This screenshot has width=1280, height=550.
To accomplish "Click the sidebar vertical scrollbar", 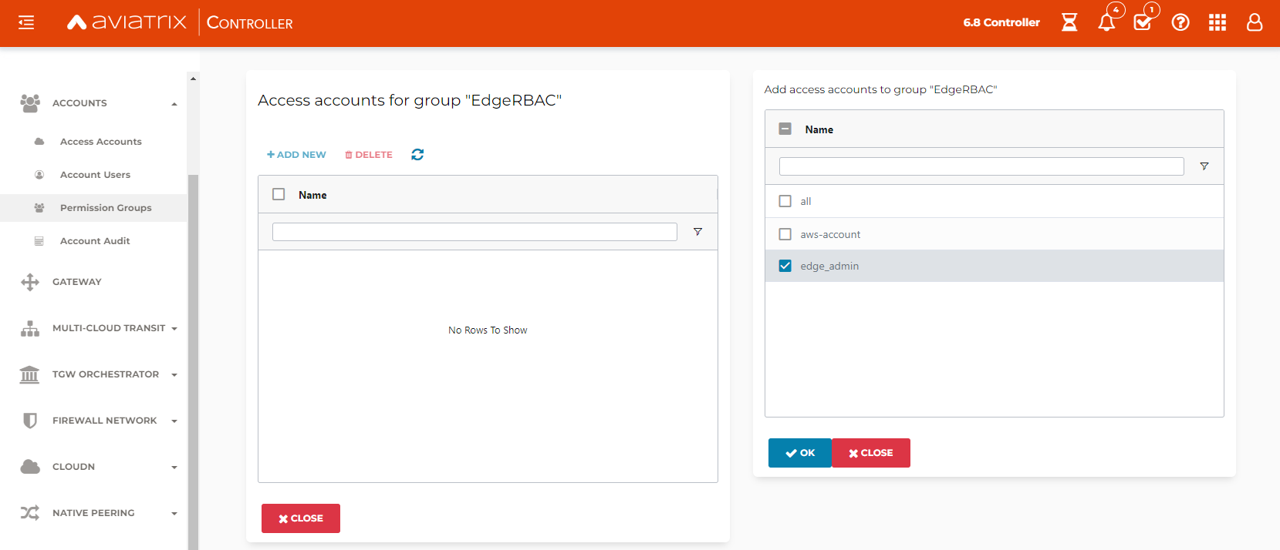I will coord(193,360).
